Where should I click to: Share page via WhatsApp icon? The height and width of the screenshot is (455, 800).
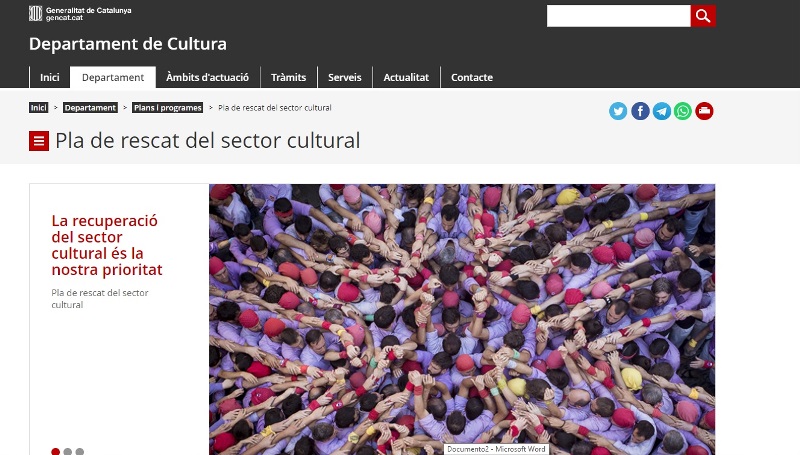(683, 111)
